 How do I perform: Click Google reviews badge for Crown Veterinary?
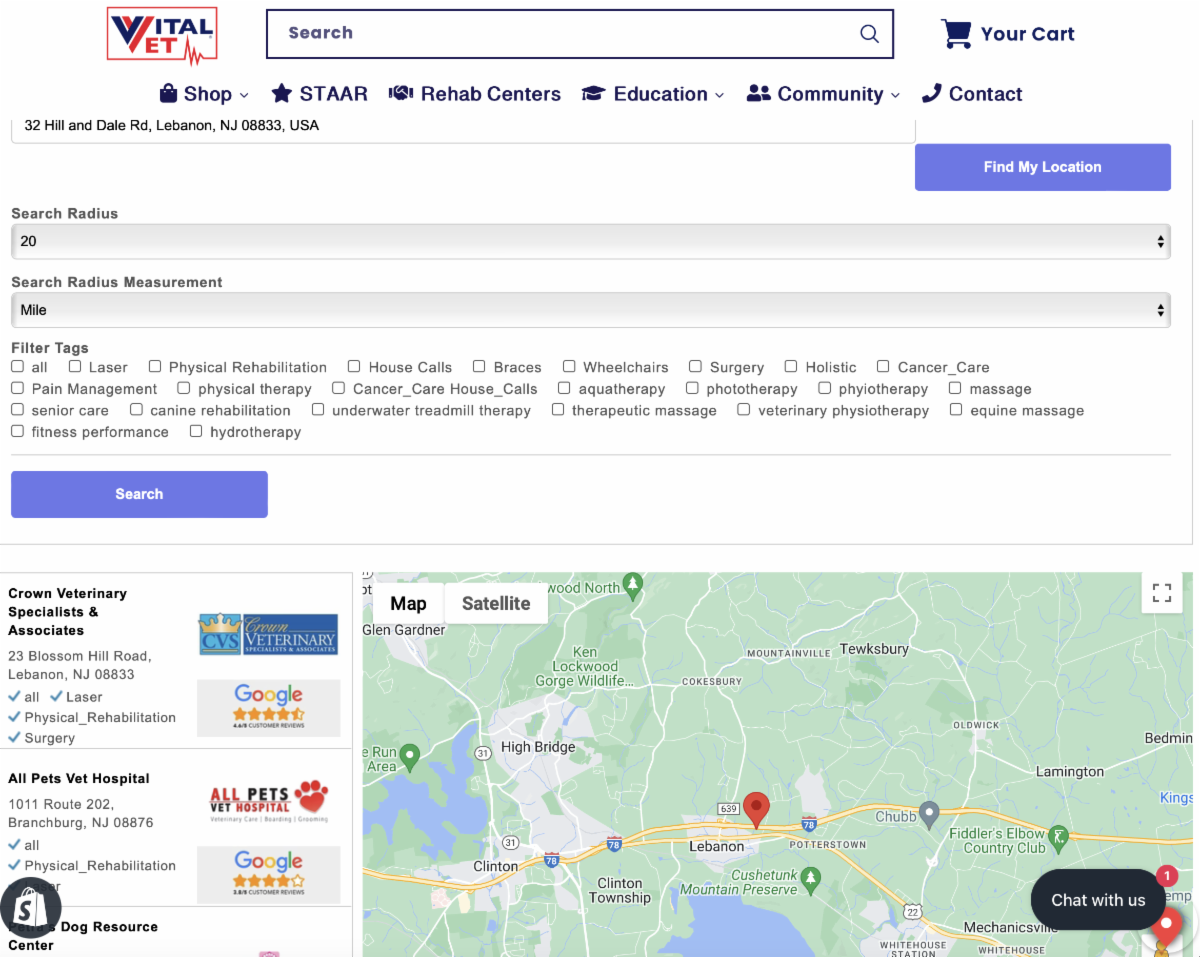(268, 707)
